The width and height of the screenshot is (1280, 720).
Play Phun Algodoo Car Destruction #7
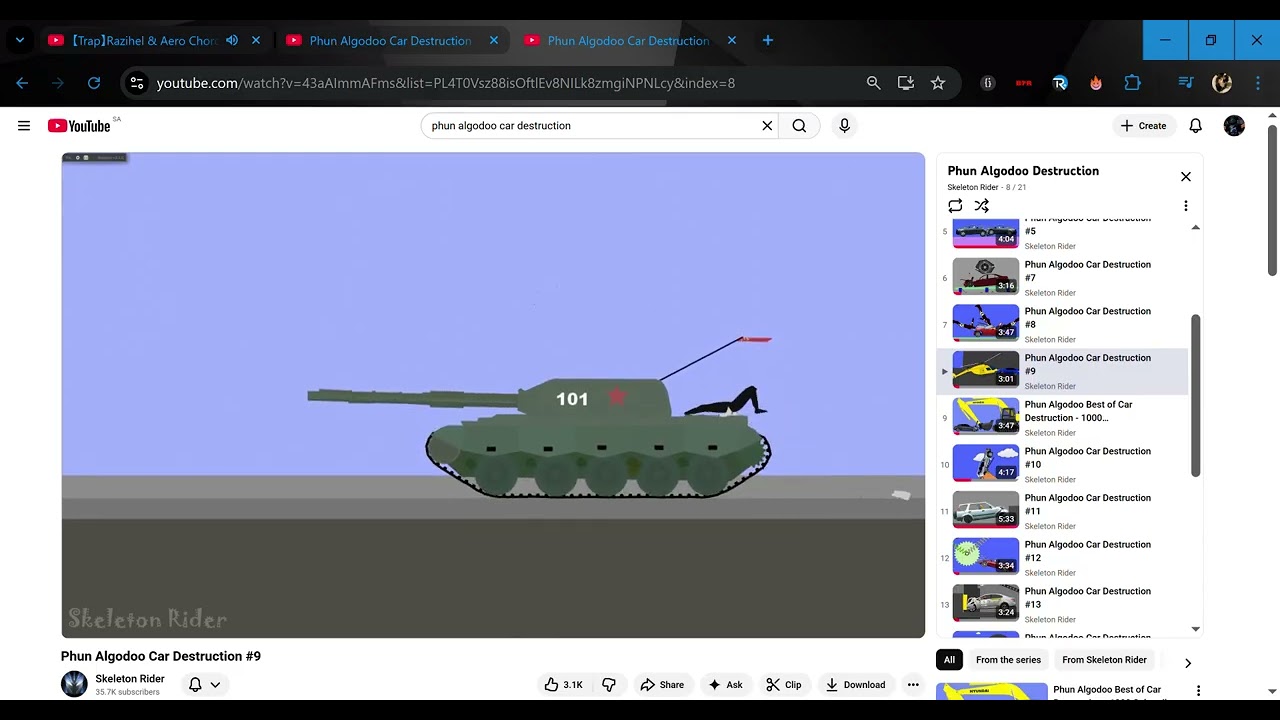coord(1062,278)
